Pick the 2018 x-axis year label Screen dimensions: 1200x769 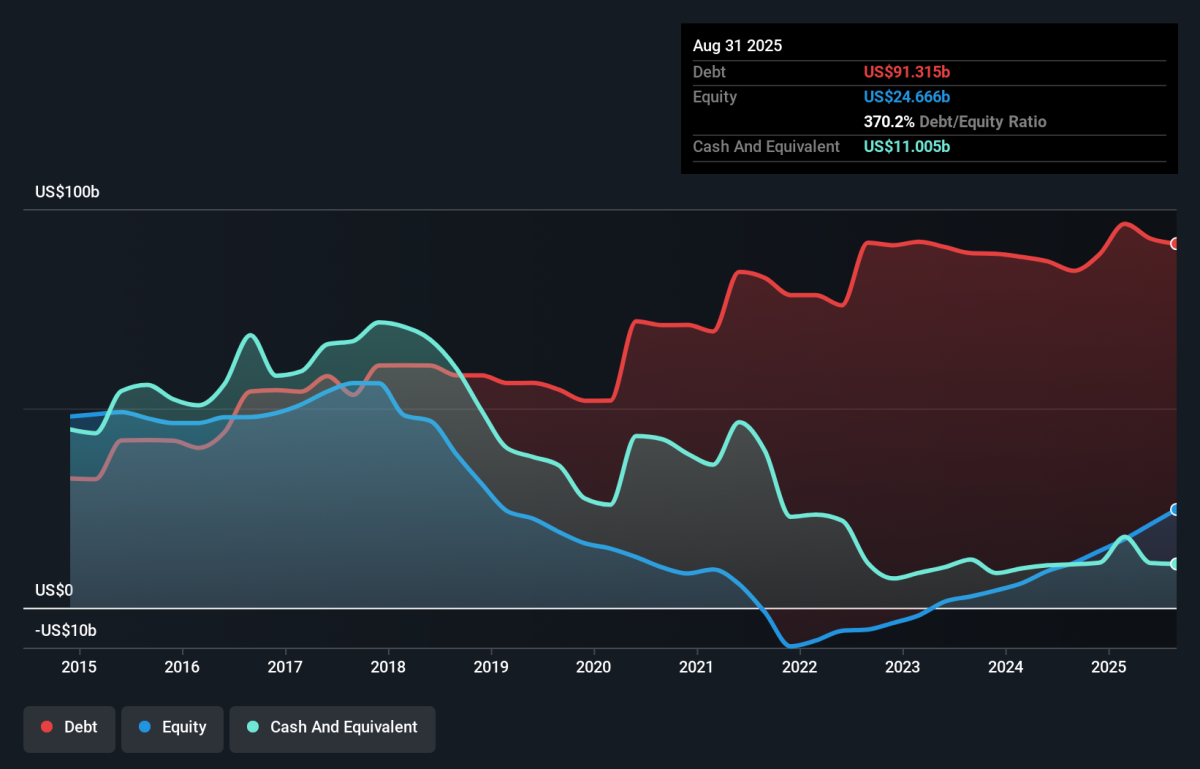[x=388, y=667]
